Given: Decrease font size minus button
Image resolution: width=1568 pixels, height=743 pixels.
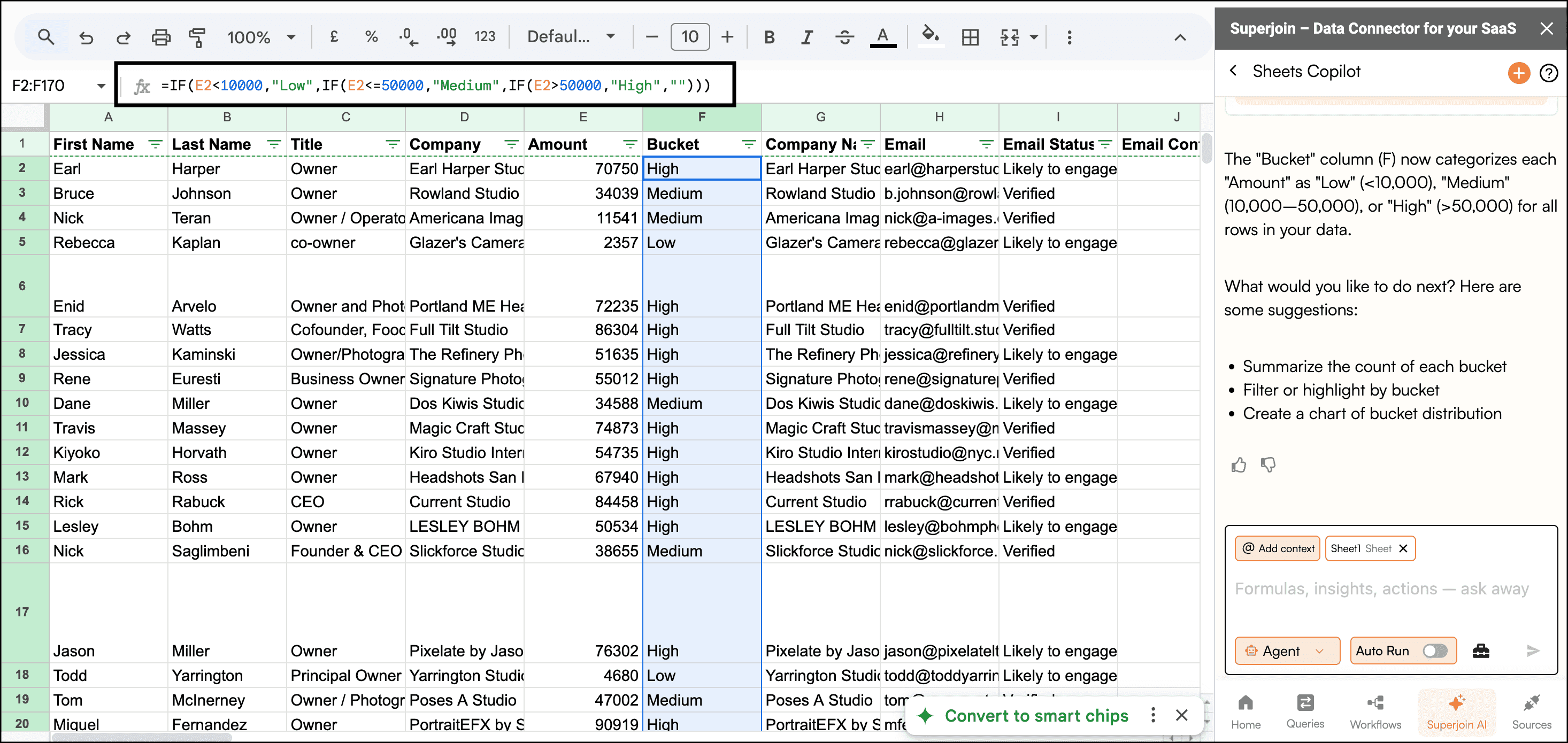Looking at the screenshot, I should [x=652, y=38].
